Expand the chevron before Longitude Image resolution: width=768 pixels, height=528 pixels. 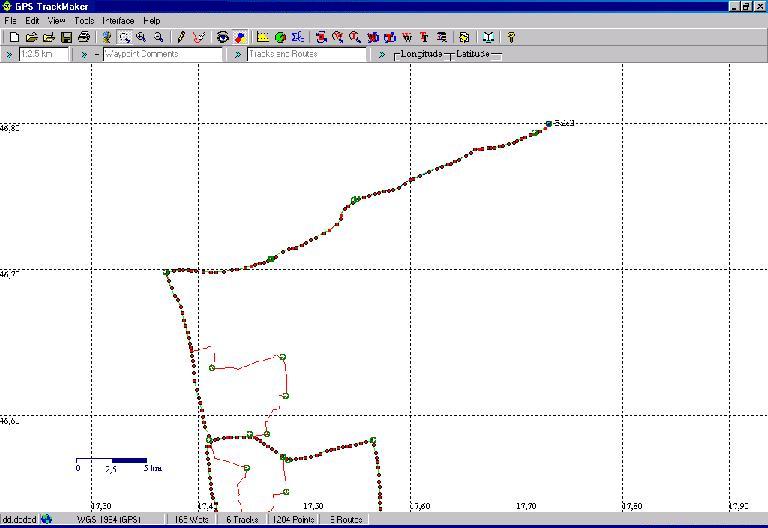[382, 55]
